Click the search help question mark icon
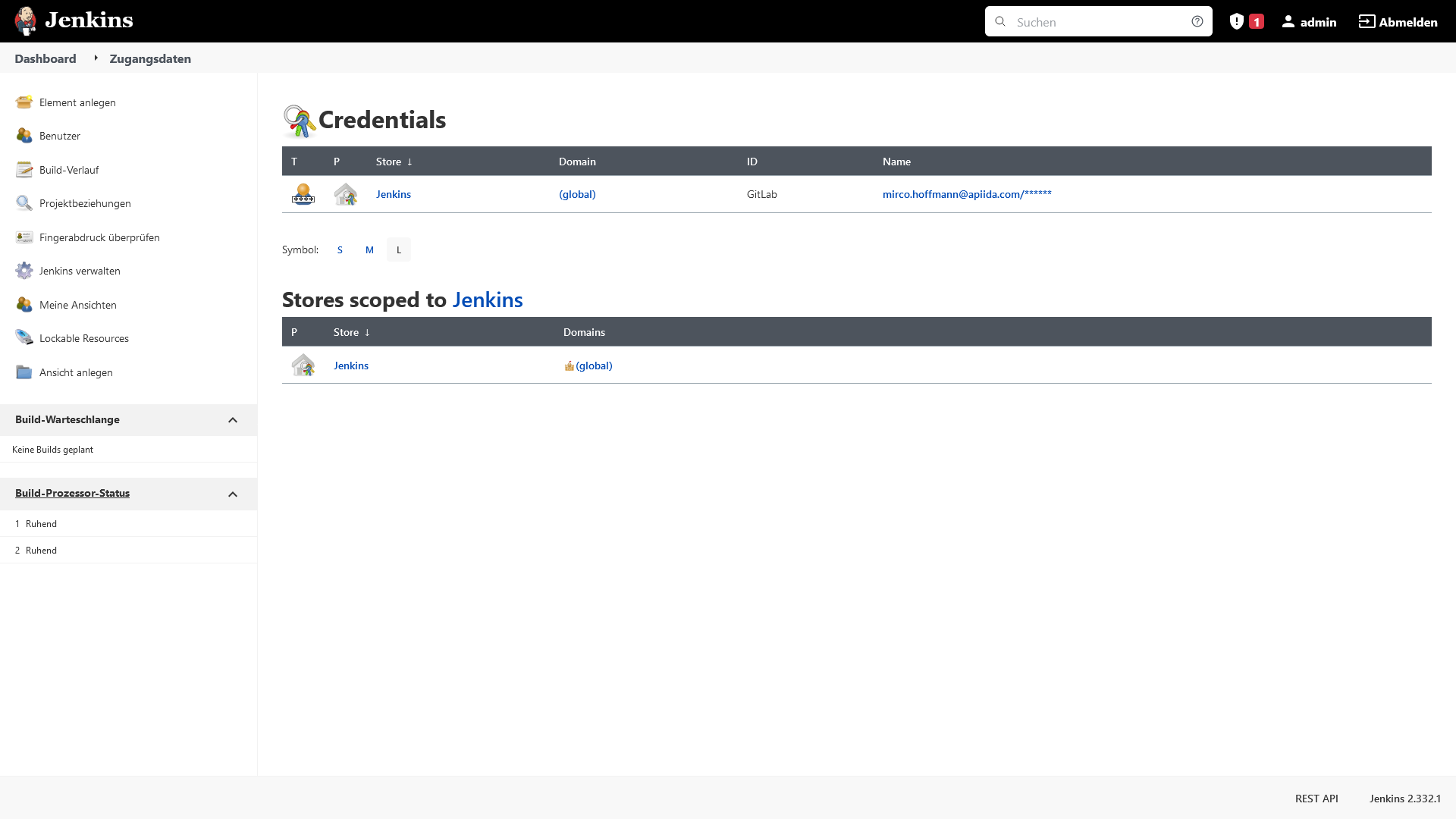The width and height of the screenshot is (1456, 819). click(x=1197, y=21)
